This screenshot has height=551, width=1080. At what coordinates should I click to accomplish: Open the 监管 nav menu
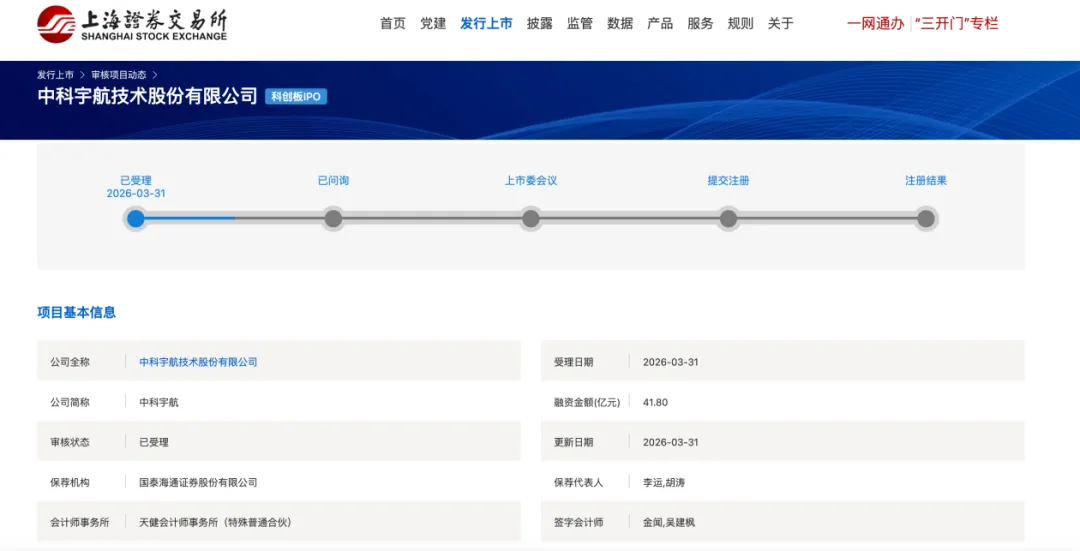[x=580, y=23]
